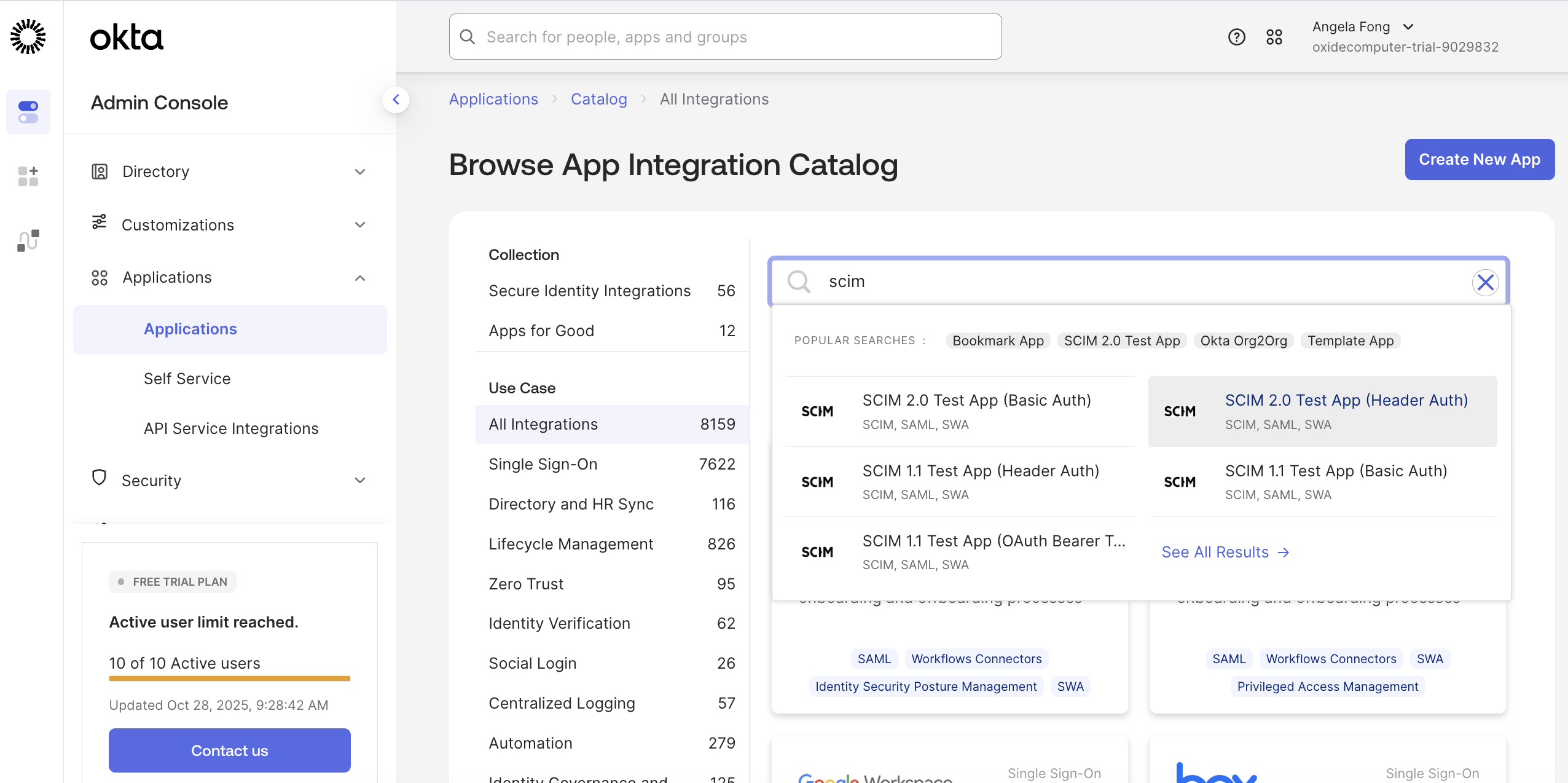The height and width of the screenshot is (783, 1568).
Task: Select the Workflows Connectors tag
Action: [976, 658]
